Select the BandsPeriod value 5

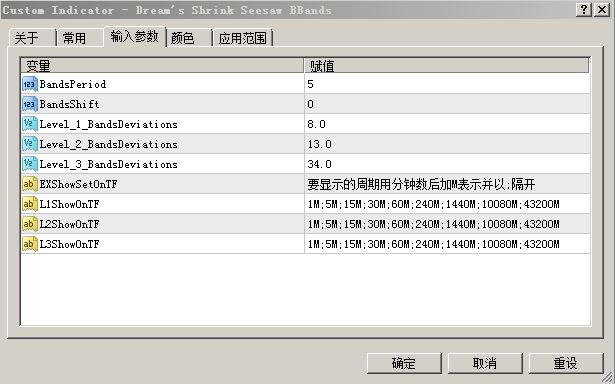click(310, 84)
